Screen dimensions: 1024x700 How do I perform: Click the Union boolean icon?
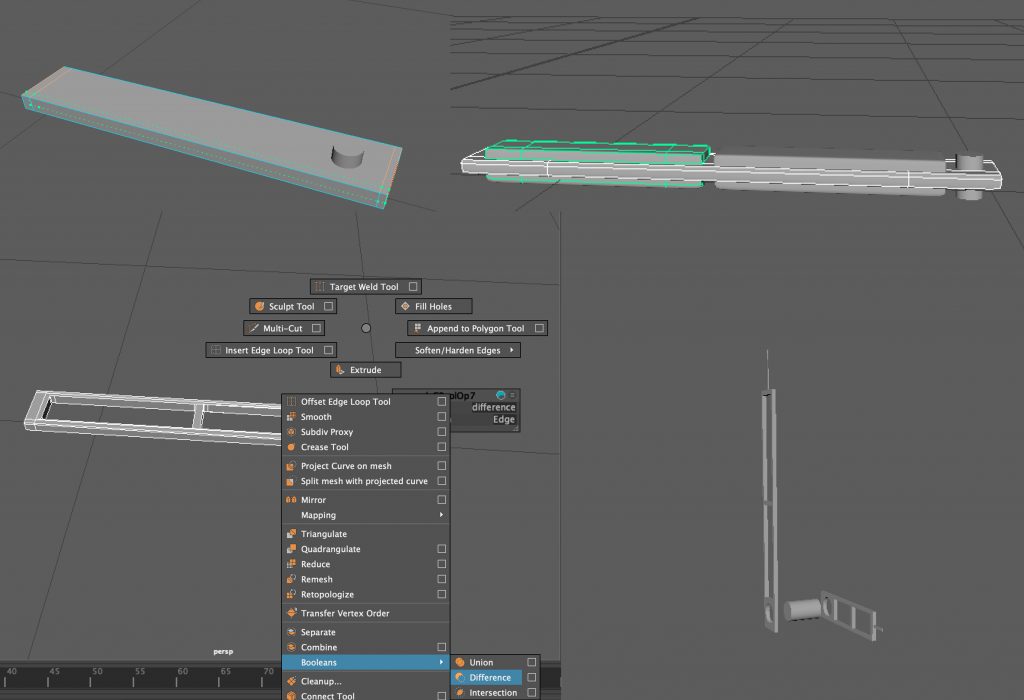[460, 662]
